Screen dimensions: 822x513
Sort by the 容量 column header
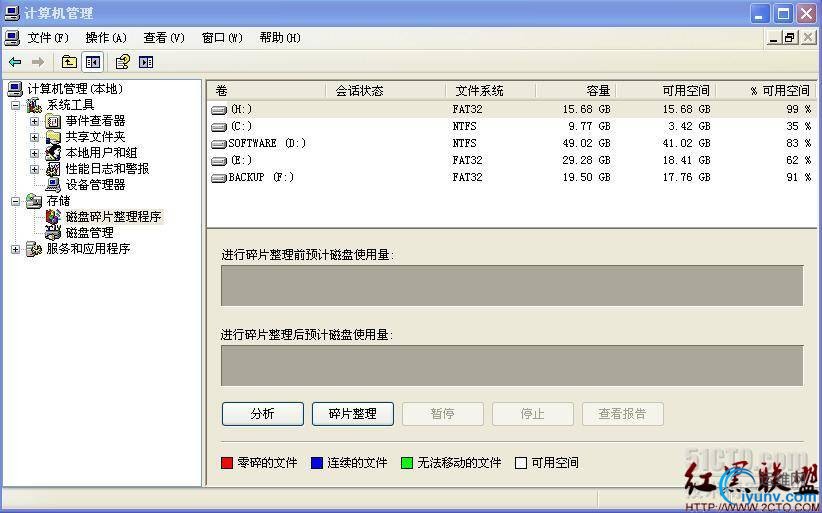576,91
